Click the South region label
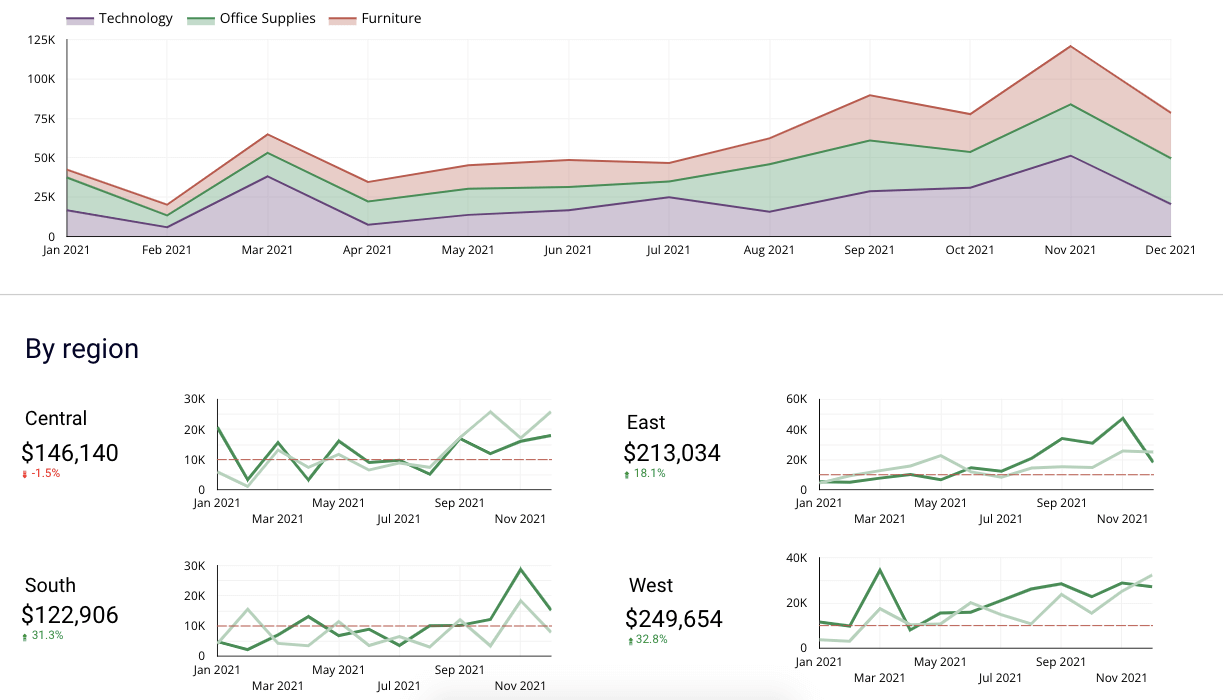The image size is (1223, 700). (x=50, y=585)
